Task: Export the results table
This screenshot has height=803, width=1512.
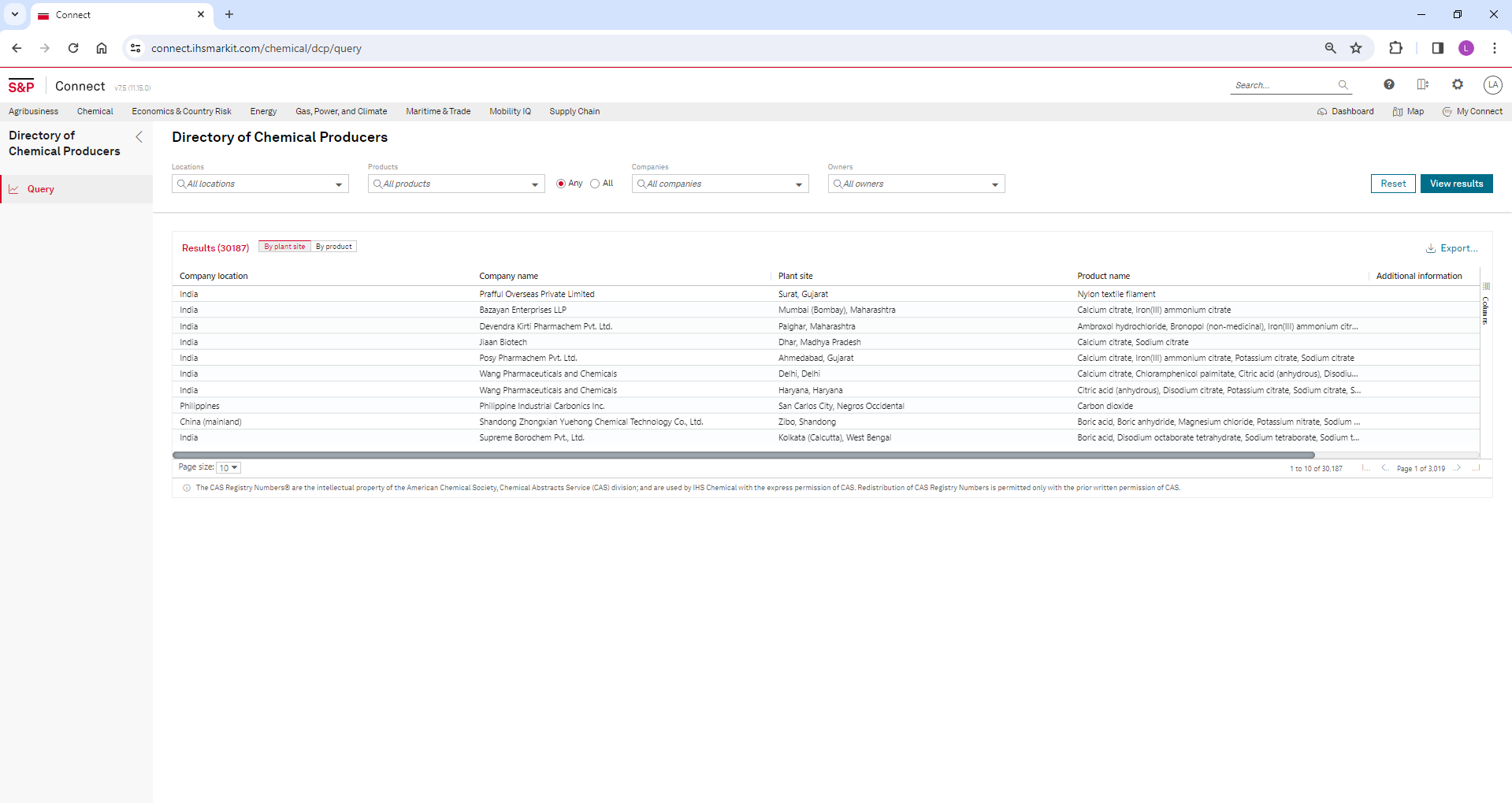Action: [x=1451, y=248]
